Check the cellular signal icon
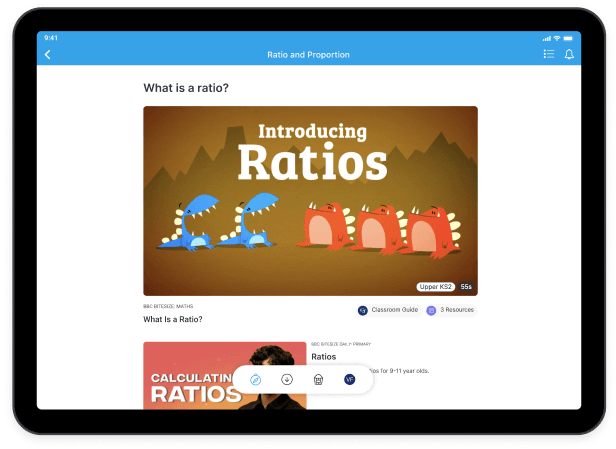Image resolution: width=616 pixels, height=449 pixels. pos(546,38)
